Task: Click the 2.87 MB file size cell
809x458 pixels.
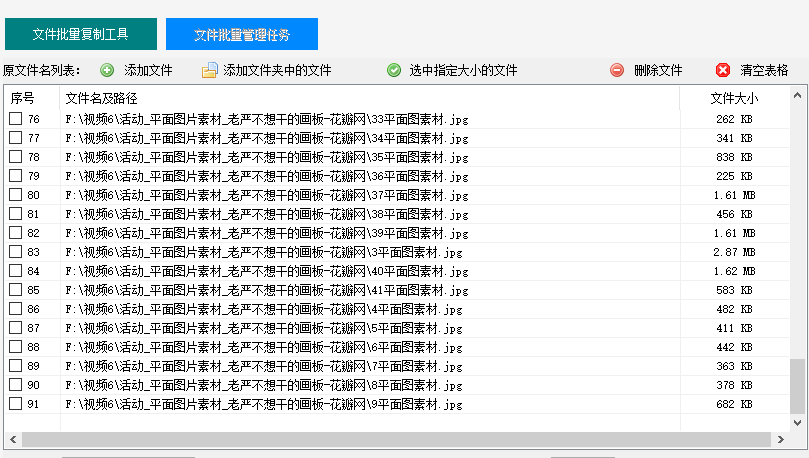Action: click(734, 252)
